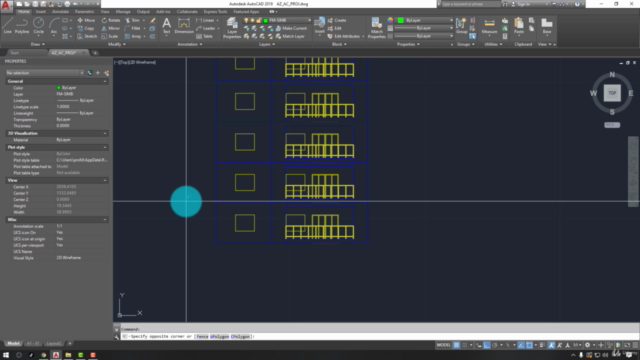Click Match Layer button
Image resolution: width=640 pixels, height=360 pixels.
click(290, 36)
